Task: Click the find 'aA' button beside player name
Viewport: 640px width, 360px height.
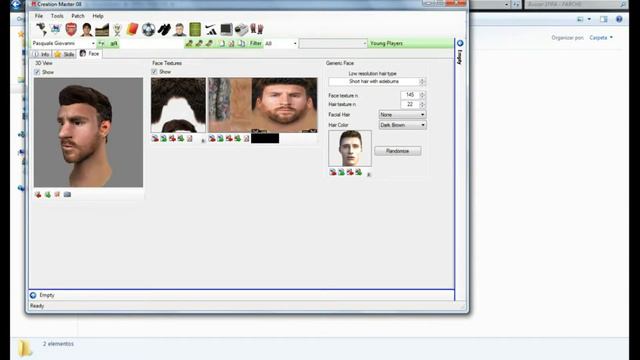Action: (x=114, y=43)
